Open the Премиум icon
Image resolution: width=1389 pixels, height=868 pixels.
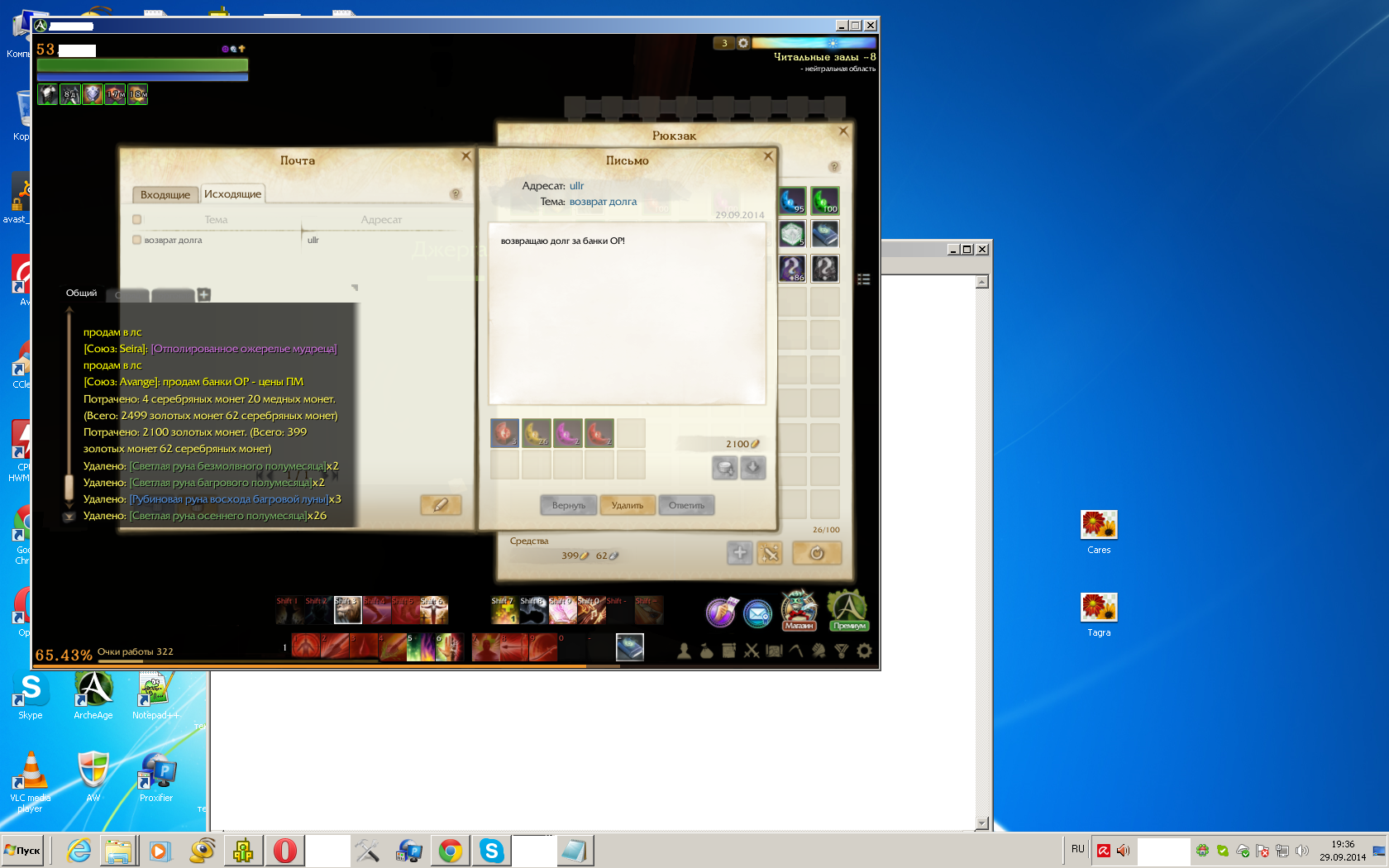[848, 610]
